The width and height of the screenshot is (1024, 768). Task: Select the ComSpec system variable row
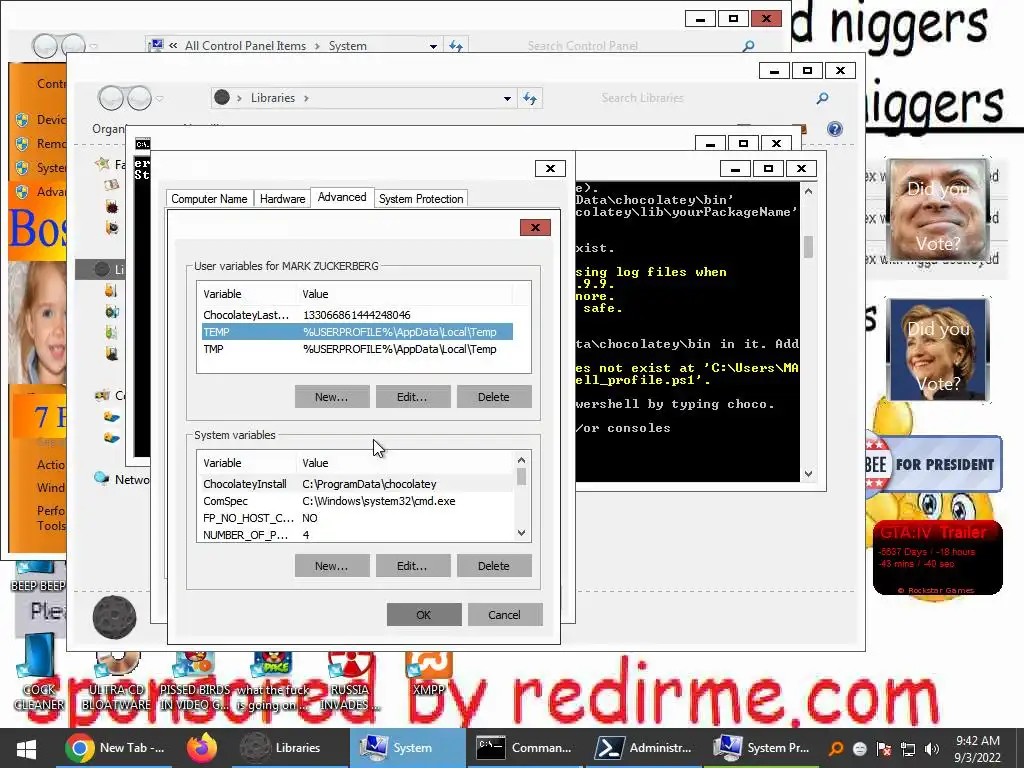(357, 501)
